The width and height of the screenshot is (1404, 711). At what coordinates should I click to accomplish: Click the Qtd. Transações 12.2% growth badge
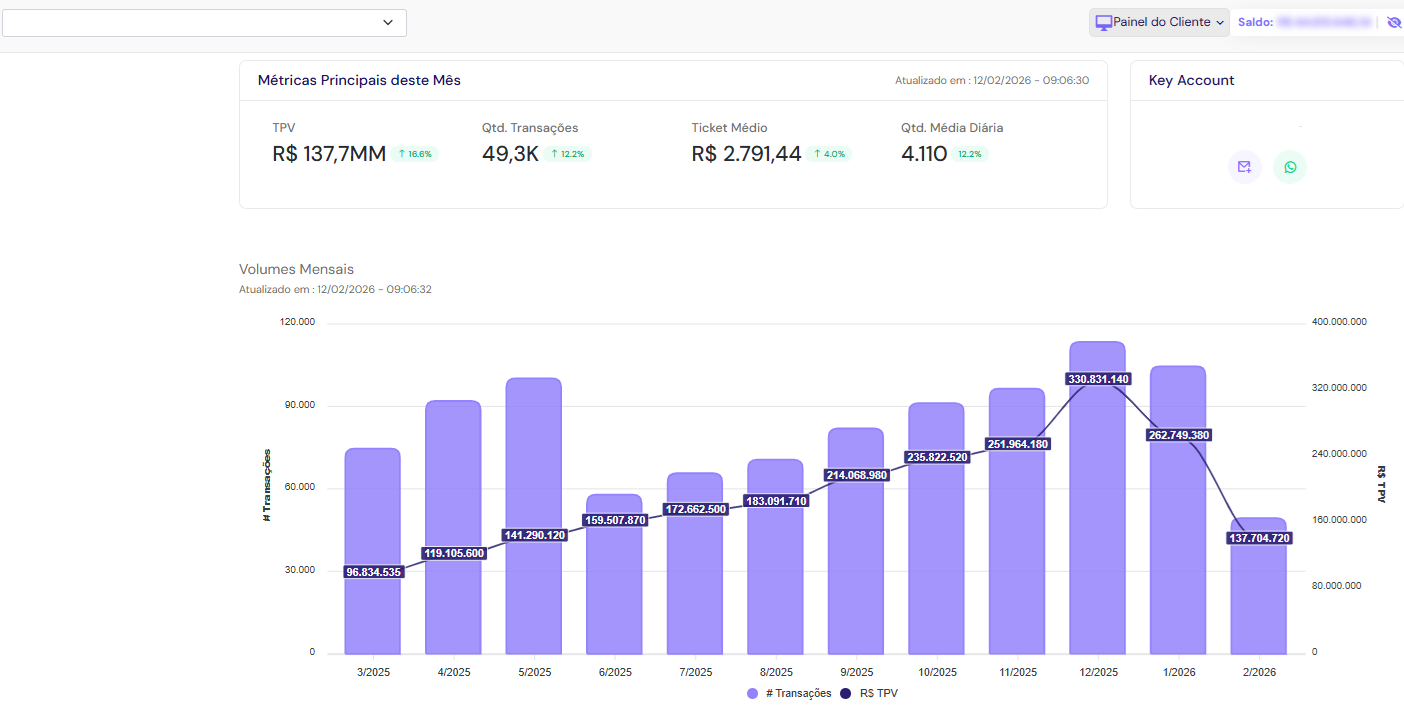568,154
